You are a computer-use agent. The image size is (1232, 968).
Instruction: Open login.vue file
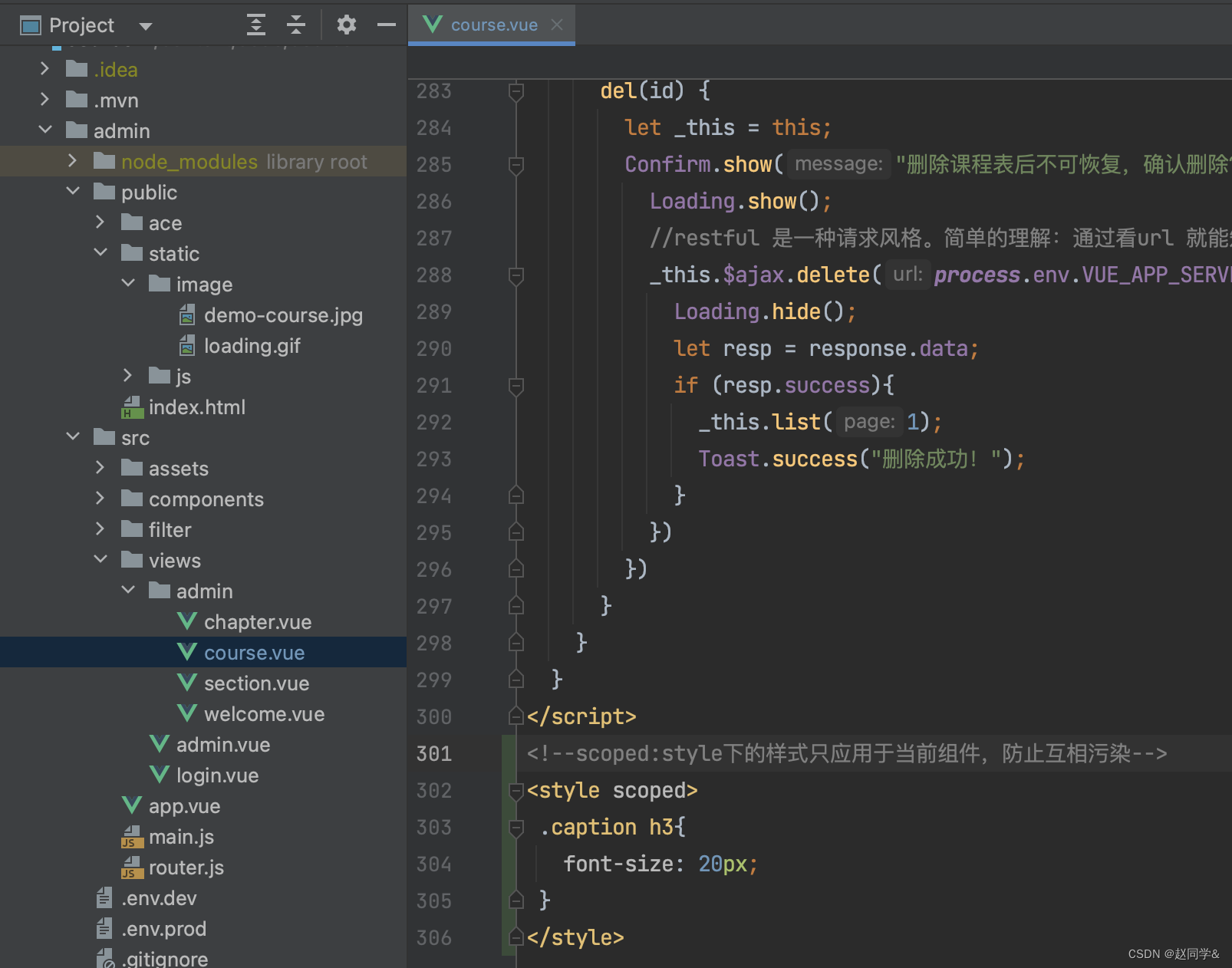point(217,775)
